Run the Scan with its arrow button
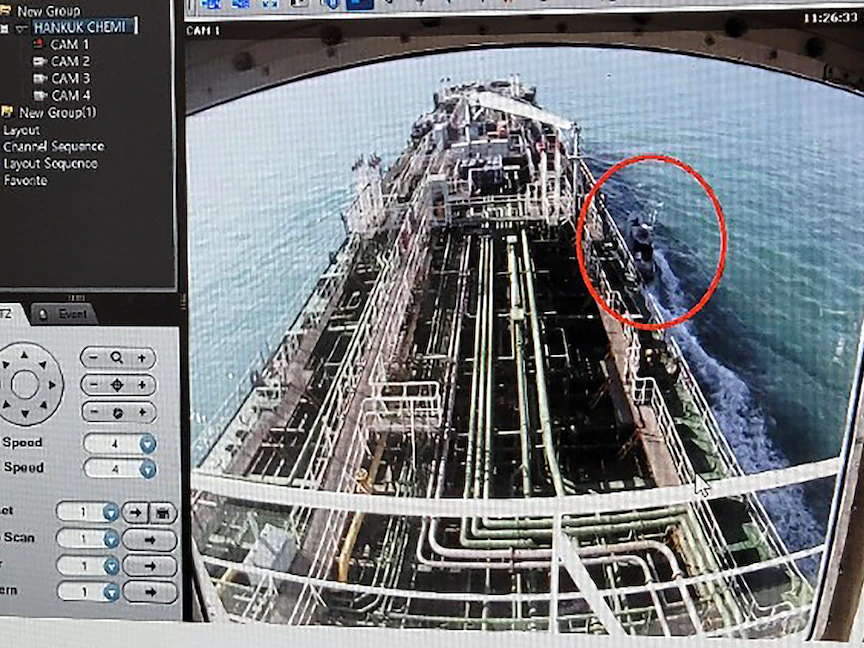 click(150, 539)
